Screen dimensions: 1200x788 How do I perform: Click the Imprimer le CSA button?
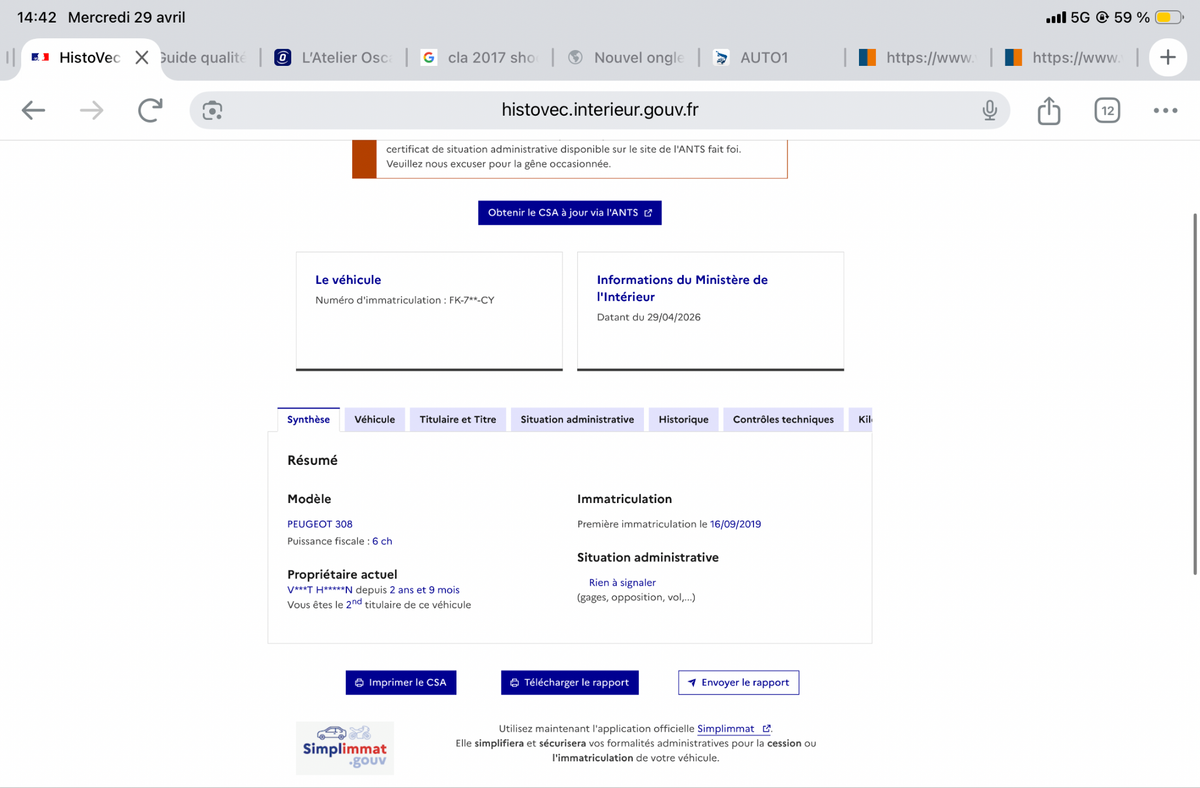click(401, 682)
